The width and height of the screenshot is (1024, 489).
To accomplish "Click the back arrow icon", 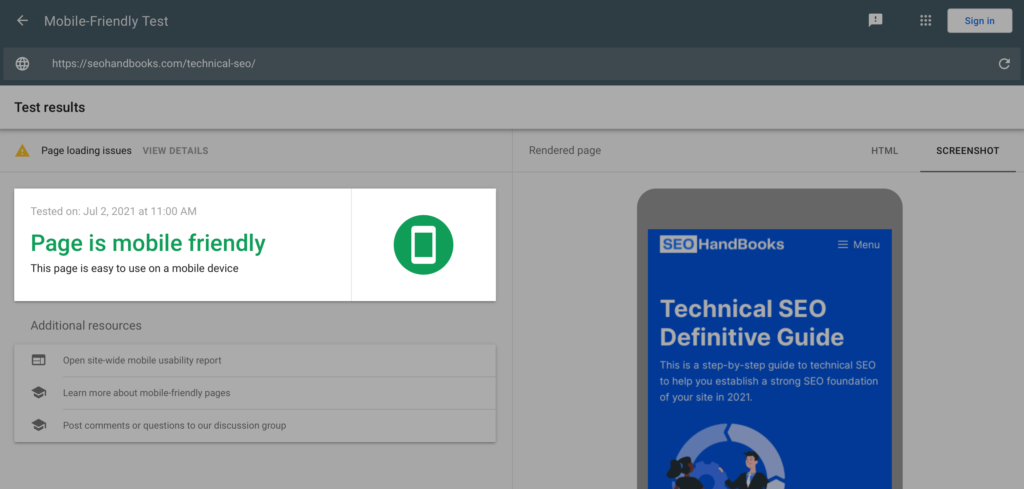I will click(22, 21).
